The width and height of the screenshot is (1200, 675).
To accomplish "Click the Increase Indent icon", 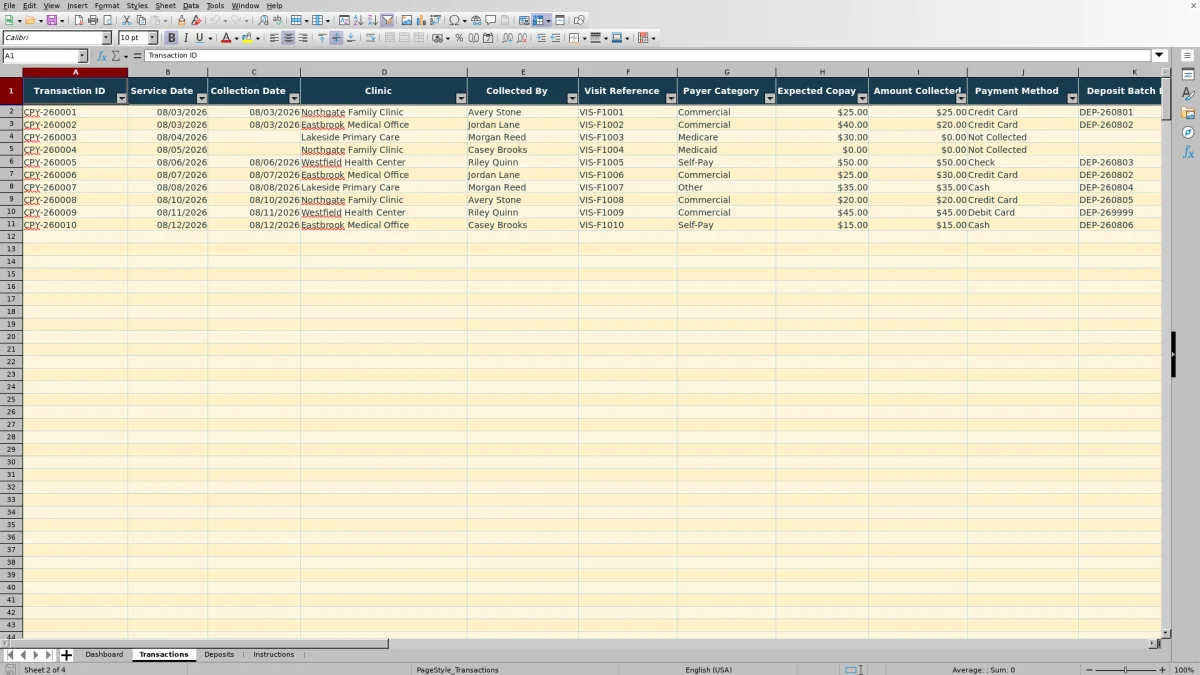I will point(541,38).
